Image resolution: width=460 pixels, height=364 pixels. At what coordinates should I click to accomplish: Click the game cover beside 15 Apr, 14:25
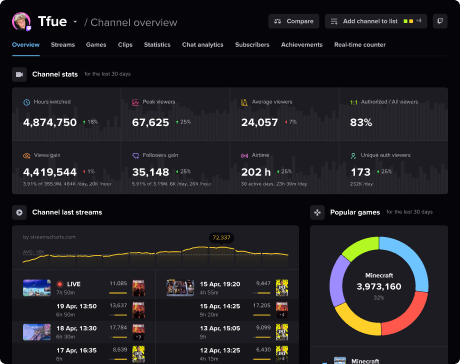[282, 310]
